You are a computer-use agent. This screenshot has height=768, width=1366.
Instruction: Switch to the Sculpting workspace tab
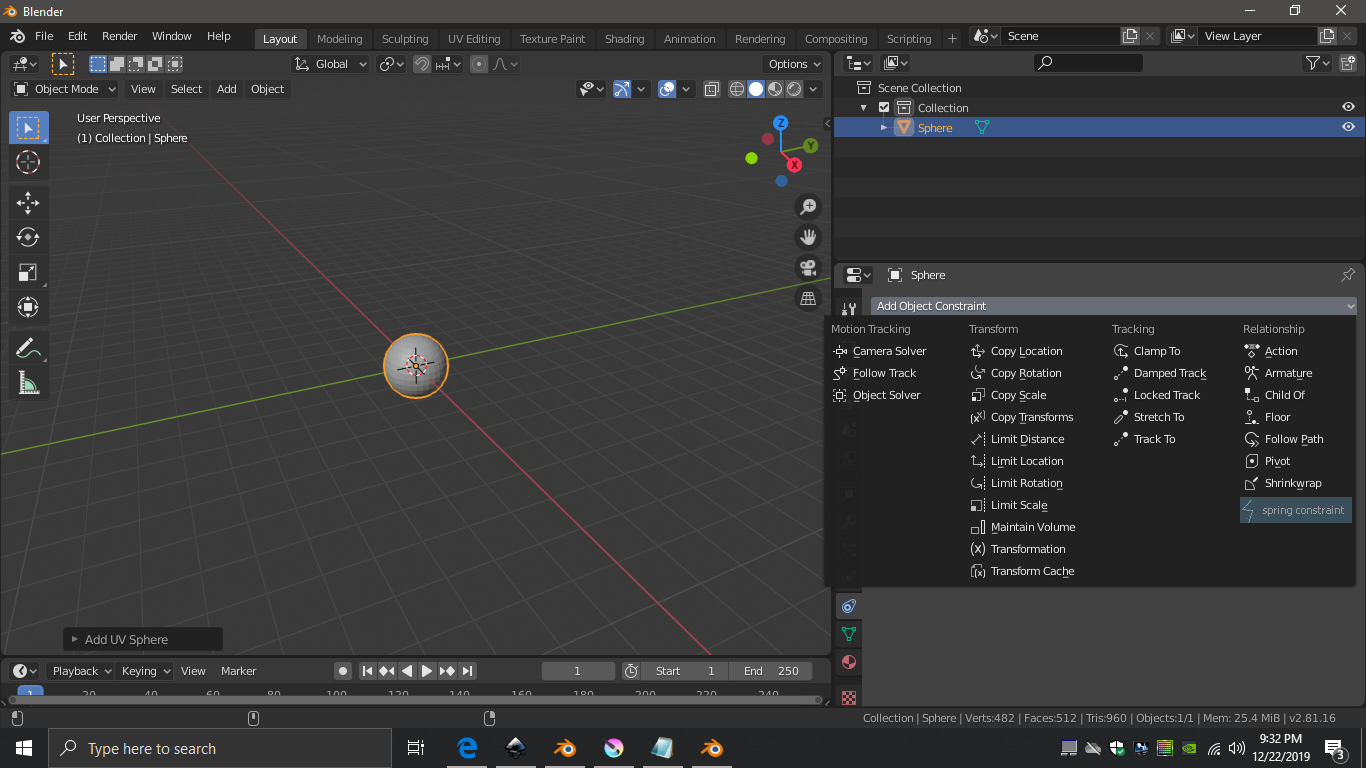405,39
